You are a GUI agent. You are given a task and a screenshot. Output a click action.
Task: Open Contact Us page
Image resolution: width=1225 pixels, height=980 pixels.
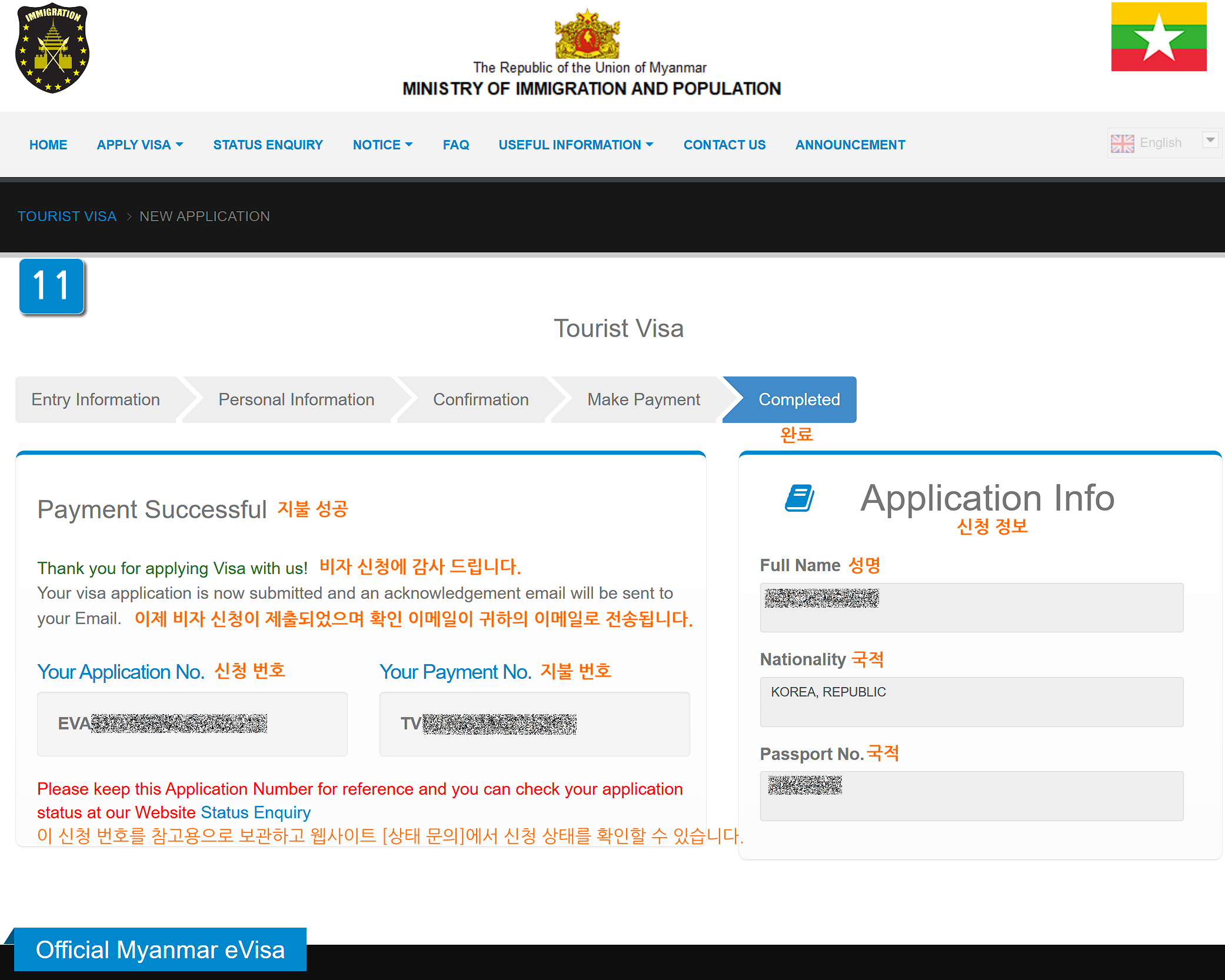724,145
